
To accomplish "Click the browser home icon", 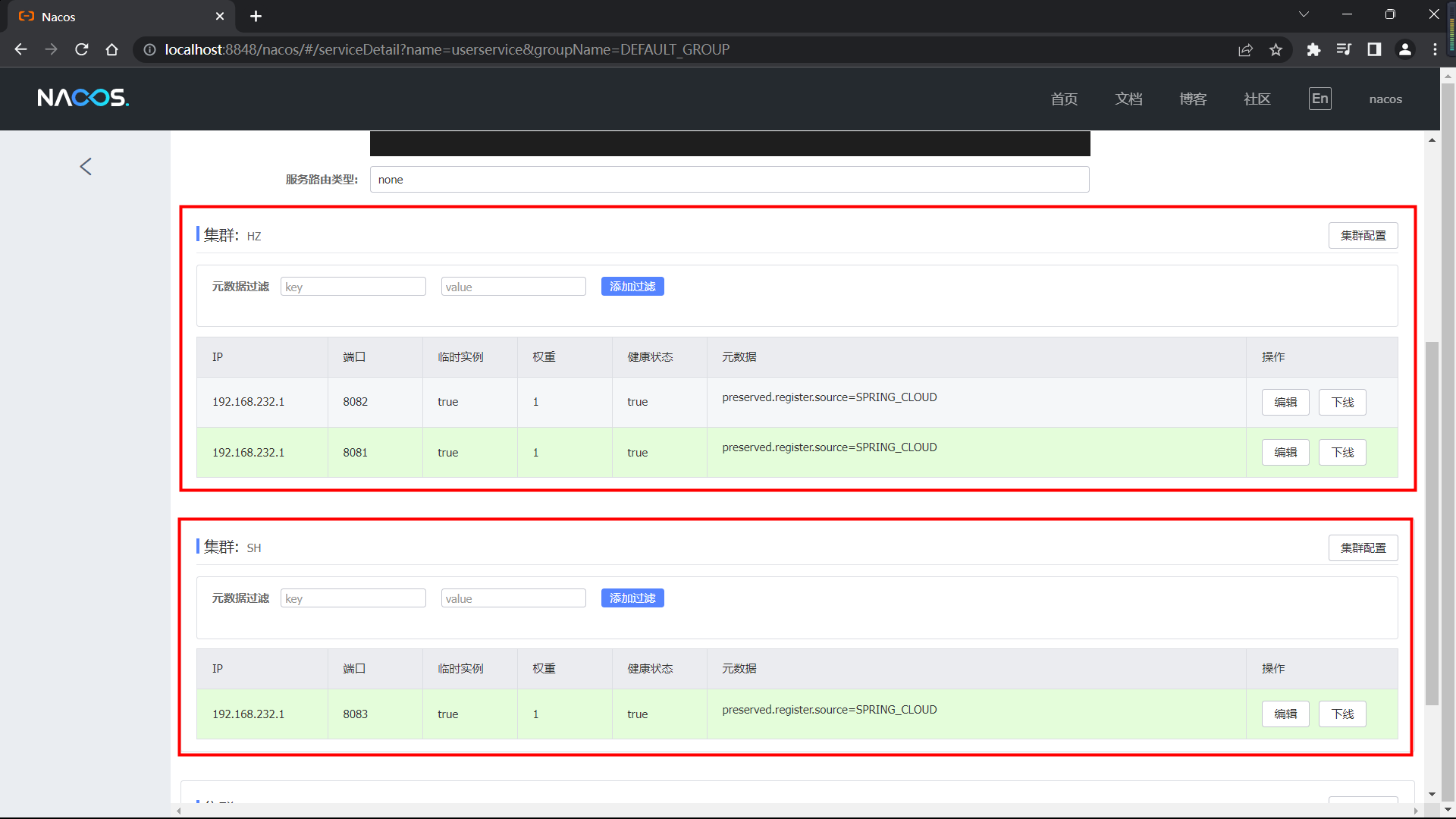I will tap(112, 49).
